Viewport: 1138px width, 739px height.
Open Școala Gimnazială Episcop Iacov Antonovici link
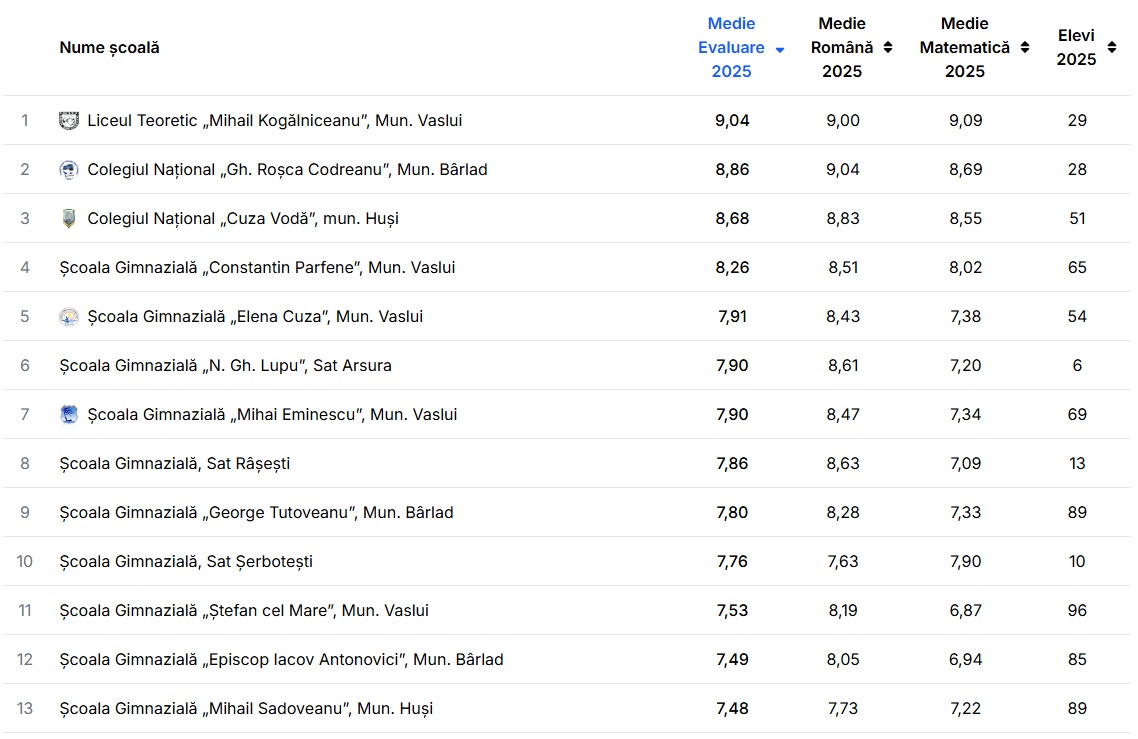point(282,660)
